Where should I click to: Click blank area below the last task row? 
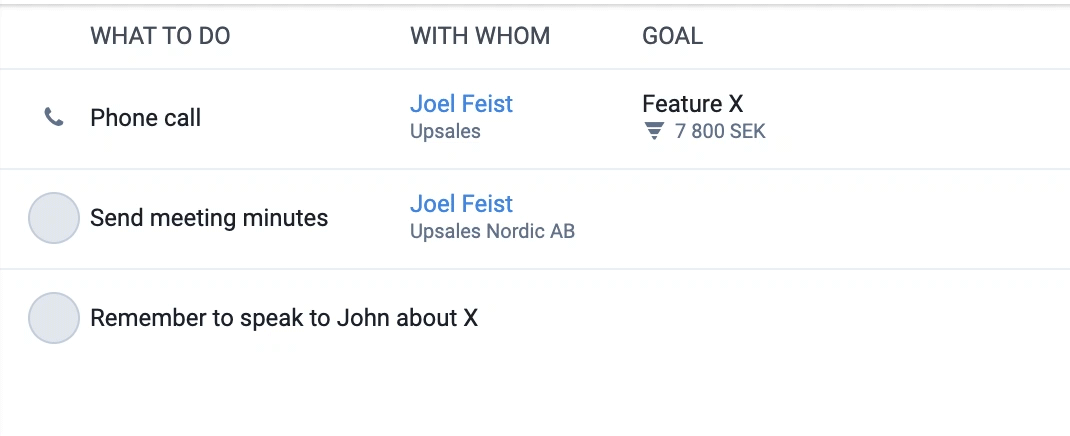point(535,403)
